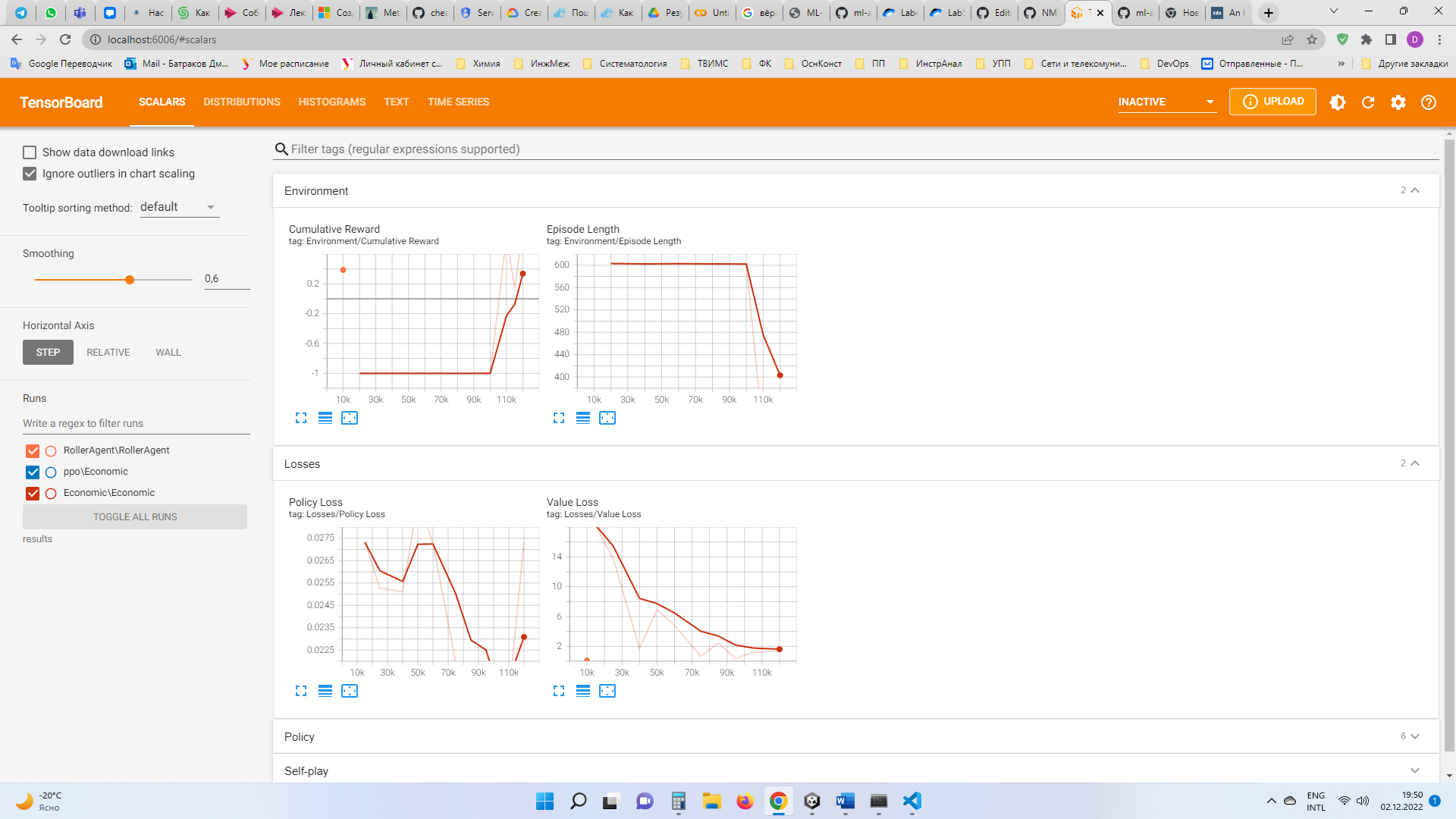Click the reload data icon

pos(1368,102)
